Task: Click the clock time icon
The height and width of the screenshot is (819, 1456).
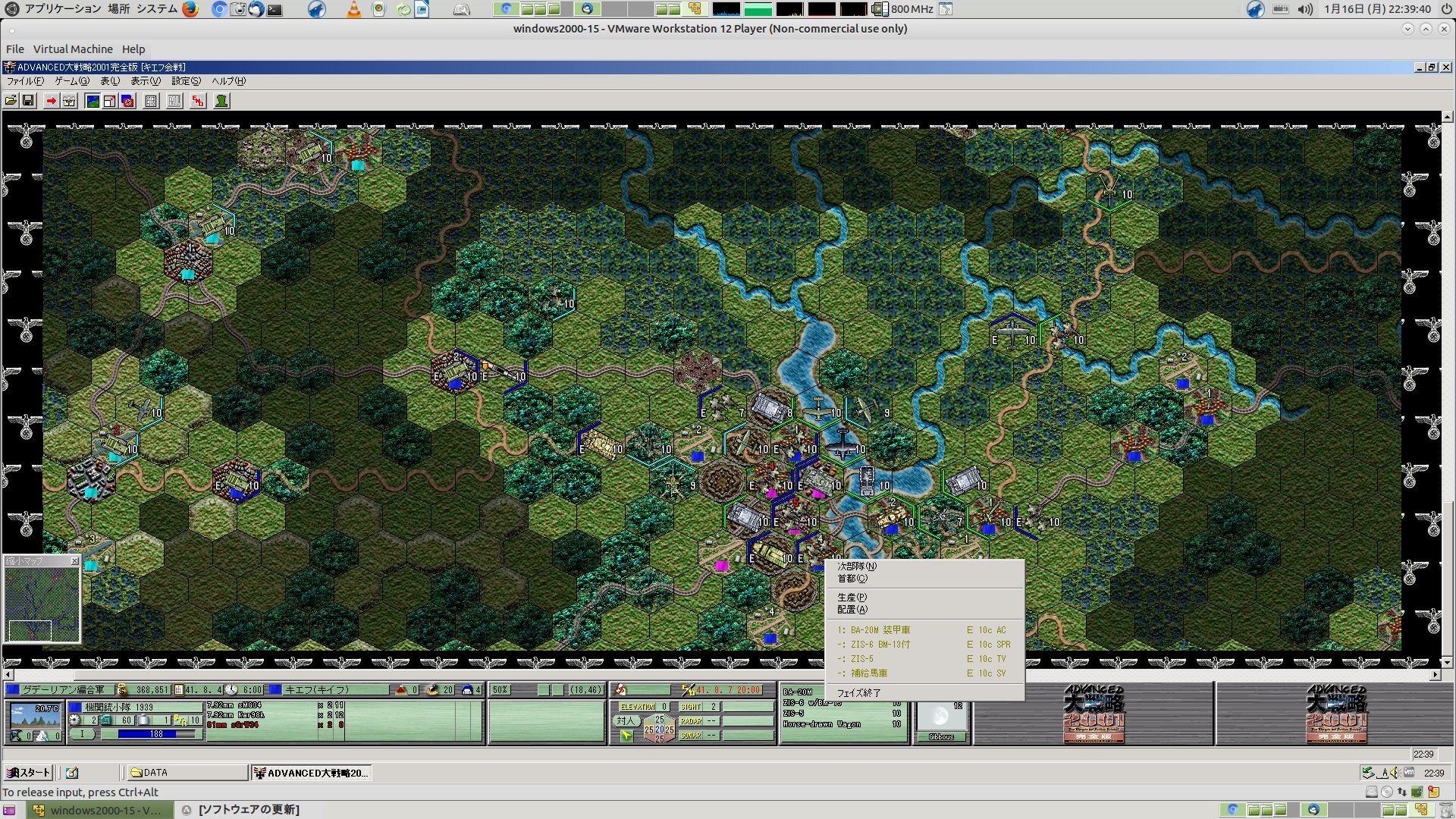Action: point(231,690)
